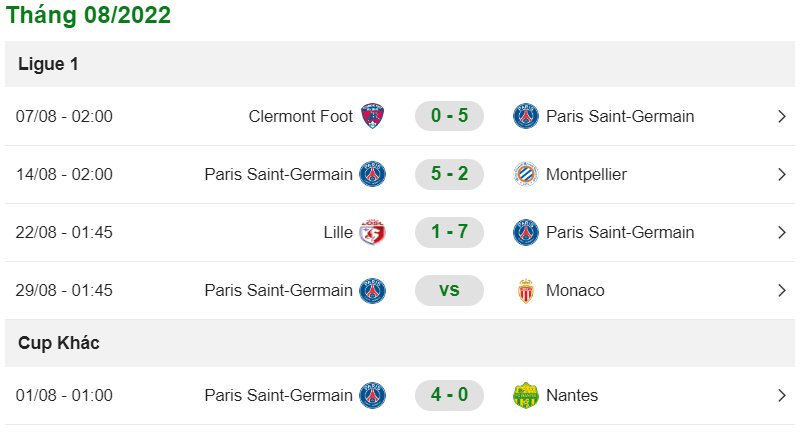Expand the Clermont Foot match arrow
The width and height of the screenshot is (802, 433).
point(782,117)
